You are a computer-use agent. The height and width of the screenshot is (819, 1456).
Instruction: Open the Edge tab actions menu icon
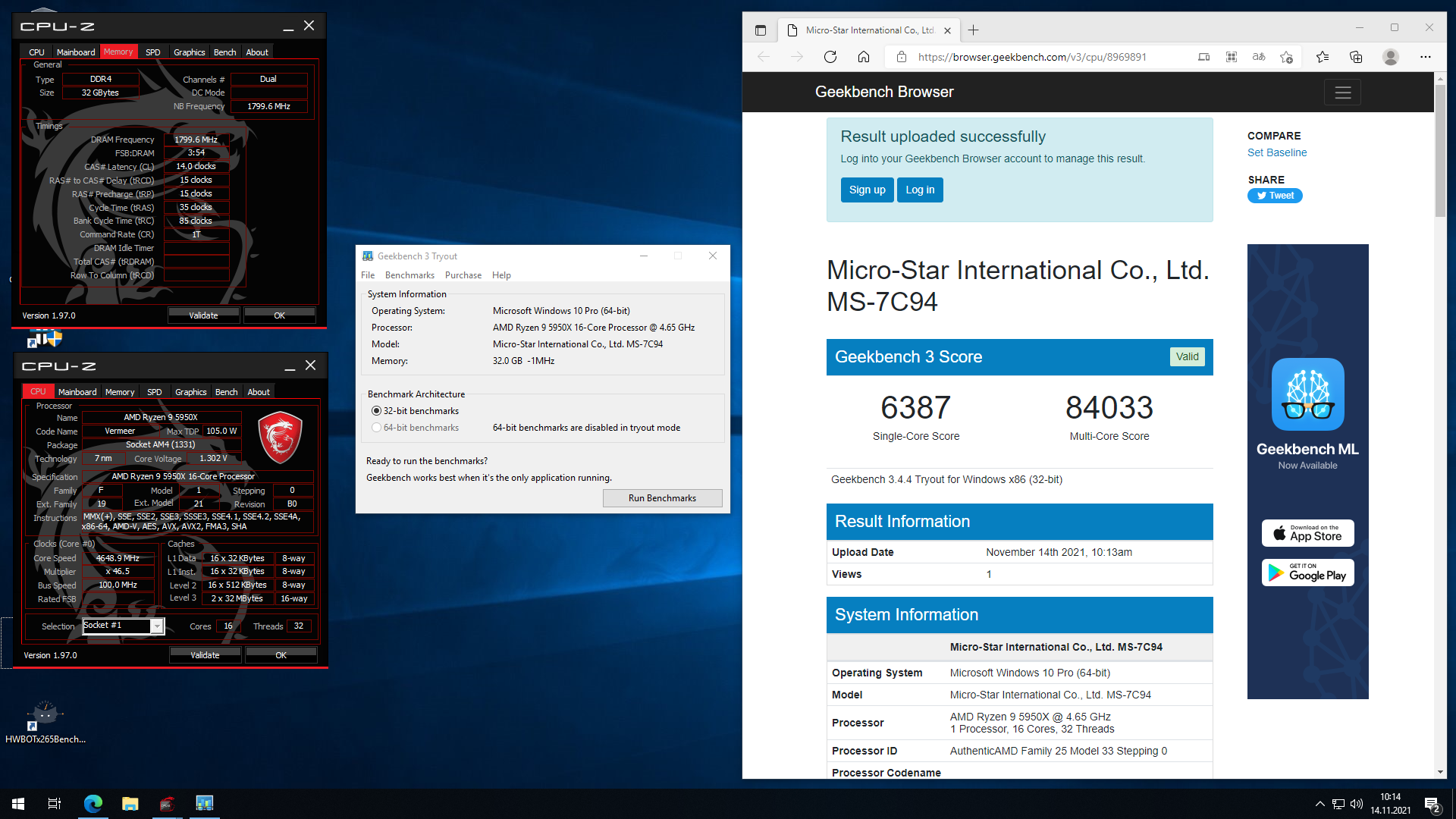point(761,30)
